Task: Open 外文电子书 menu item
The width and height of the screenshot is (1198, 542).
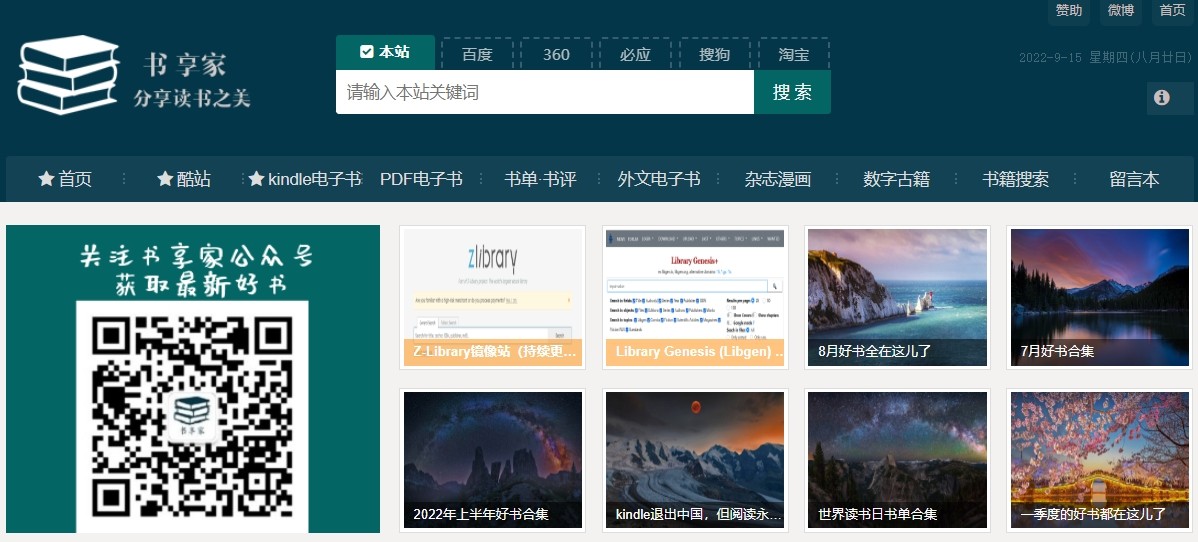Action: [659, 179]
